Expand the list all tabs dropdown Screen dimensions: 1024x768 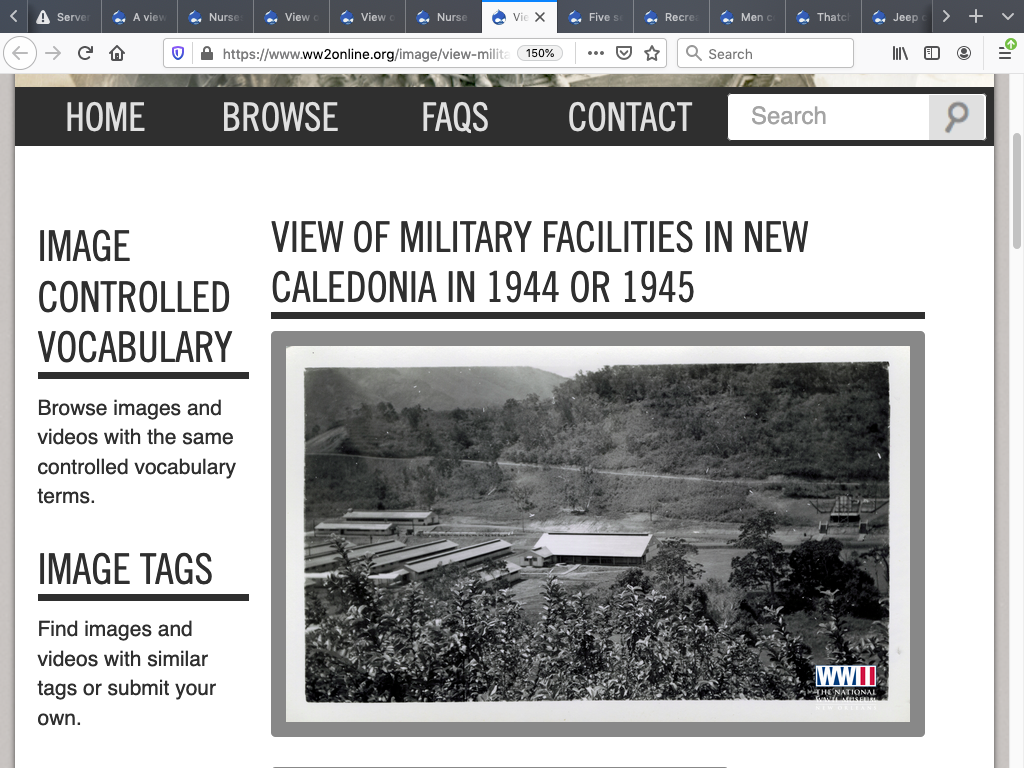1007,17
